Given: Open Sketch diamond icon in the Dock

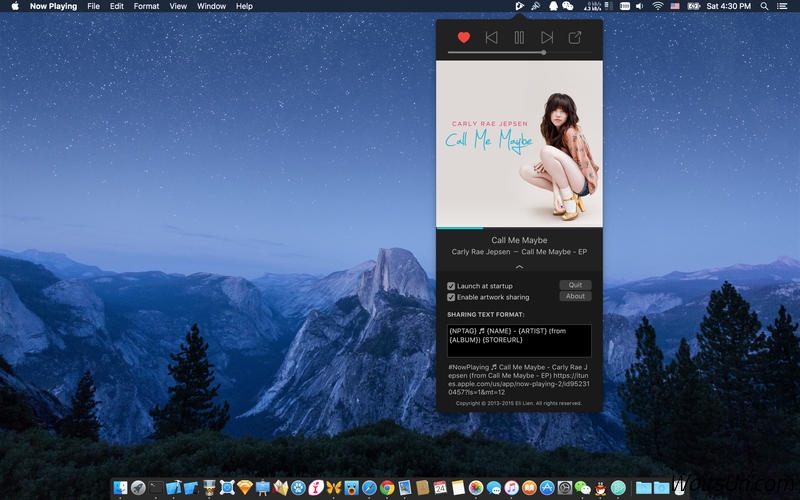Looking at the screenshot, I should pos(245,488).
